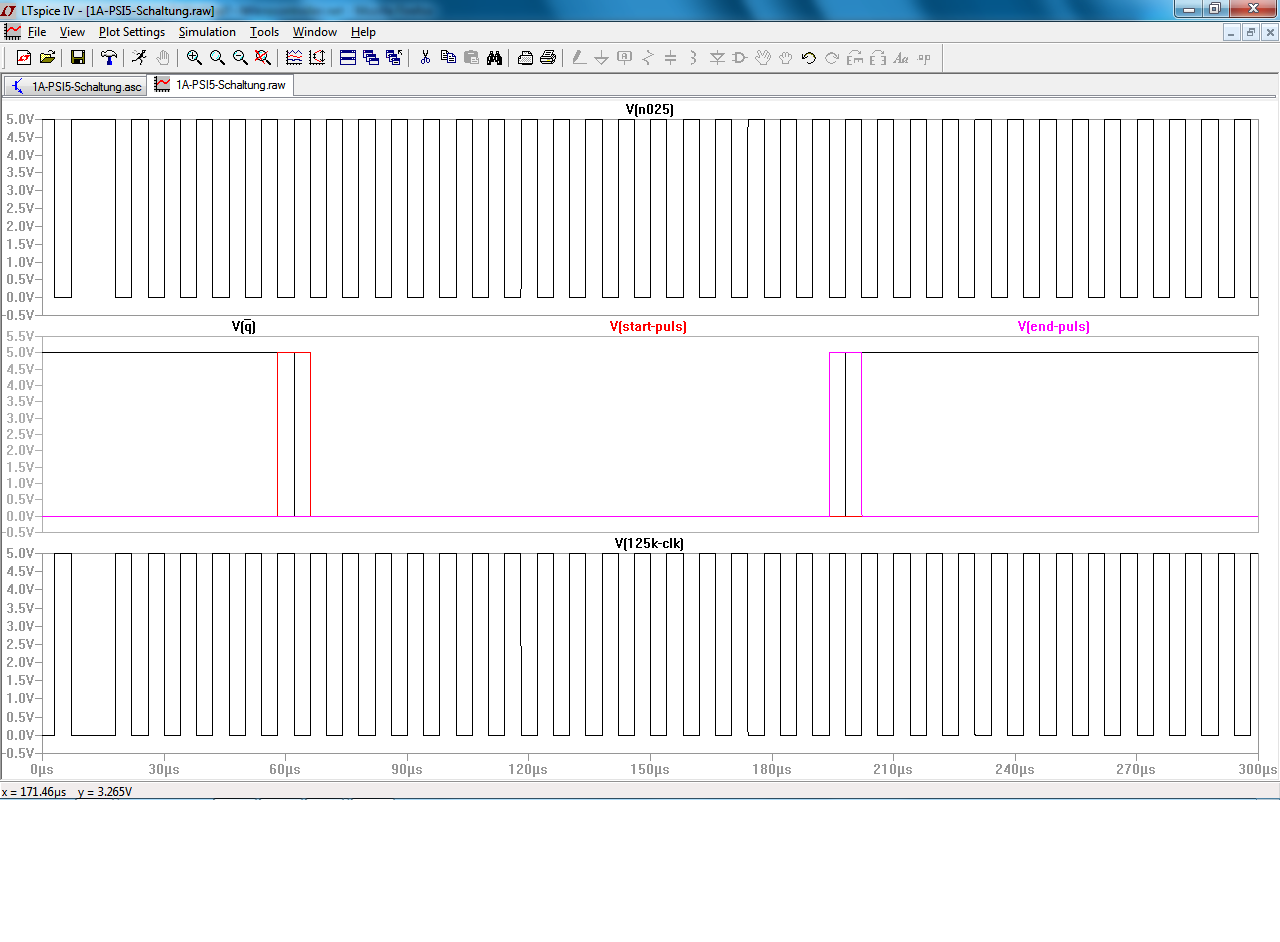Click the Cut scissors icon
Screen dimensions: 1280x942
(425, 58)
